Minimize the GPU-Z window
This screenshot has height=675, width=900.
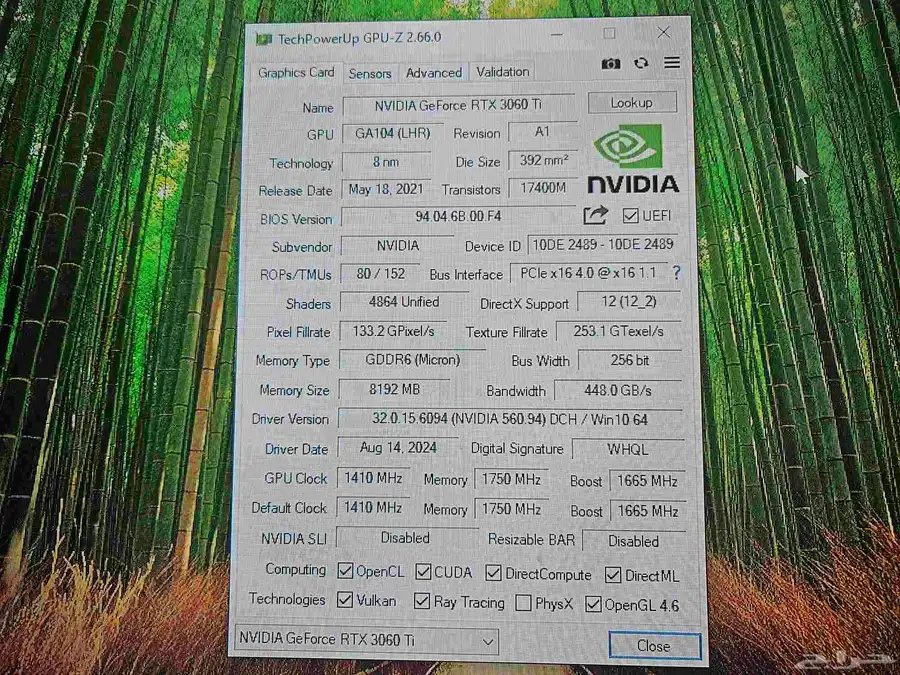(557, 35)
